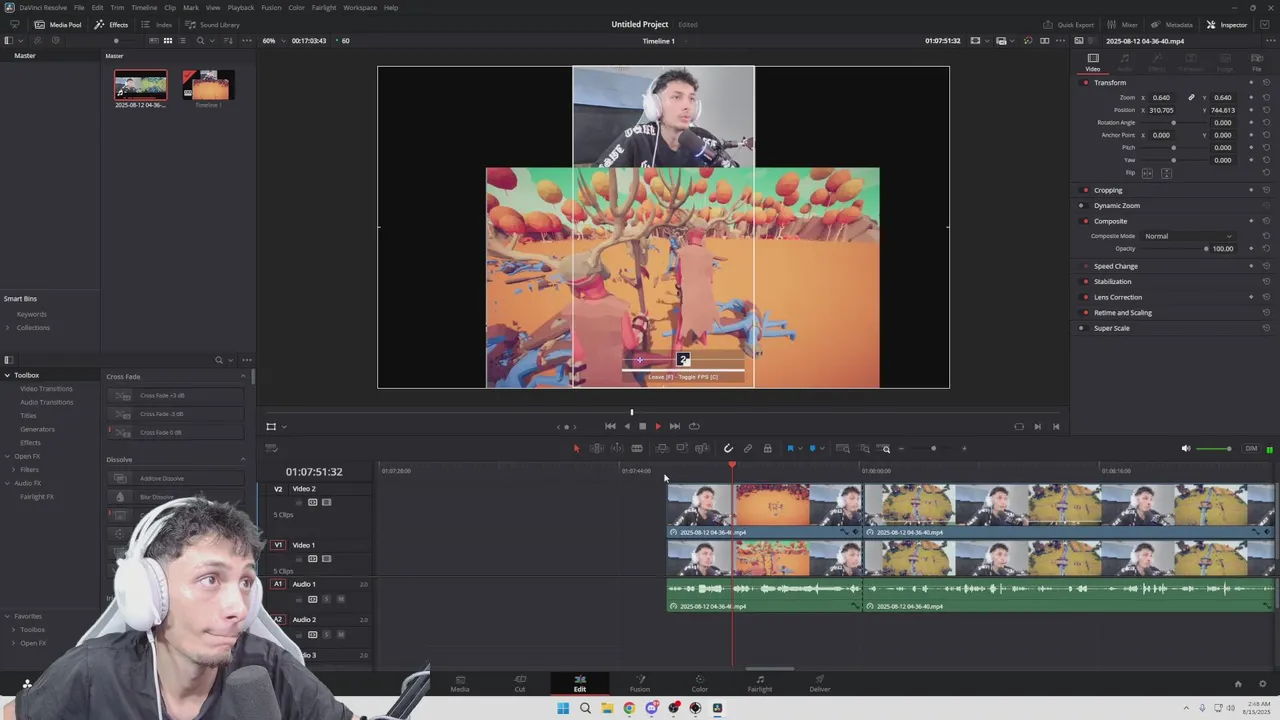Add a blue marker on timeline
Viewport: 1280px width, 720px height.
point(812,448)
